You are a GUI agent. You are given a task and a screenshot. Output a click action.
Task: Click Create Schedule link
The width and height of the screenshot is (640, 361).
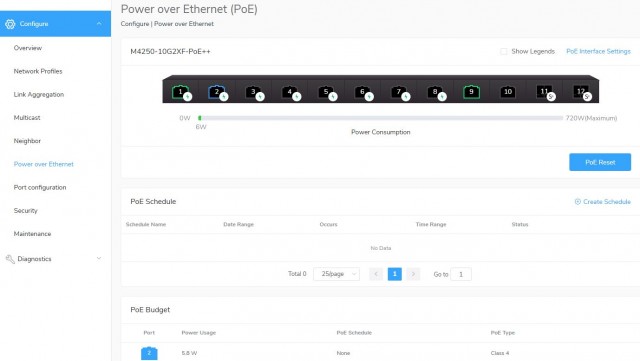602,202
